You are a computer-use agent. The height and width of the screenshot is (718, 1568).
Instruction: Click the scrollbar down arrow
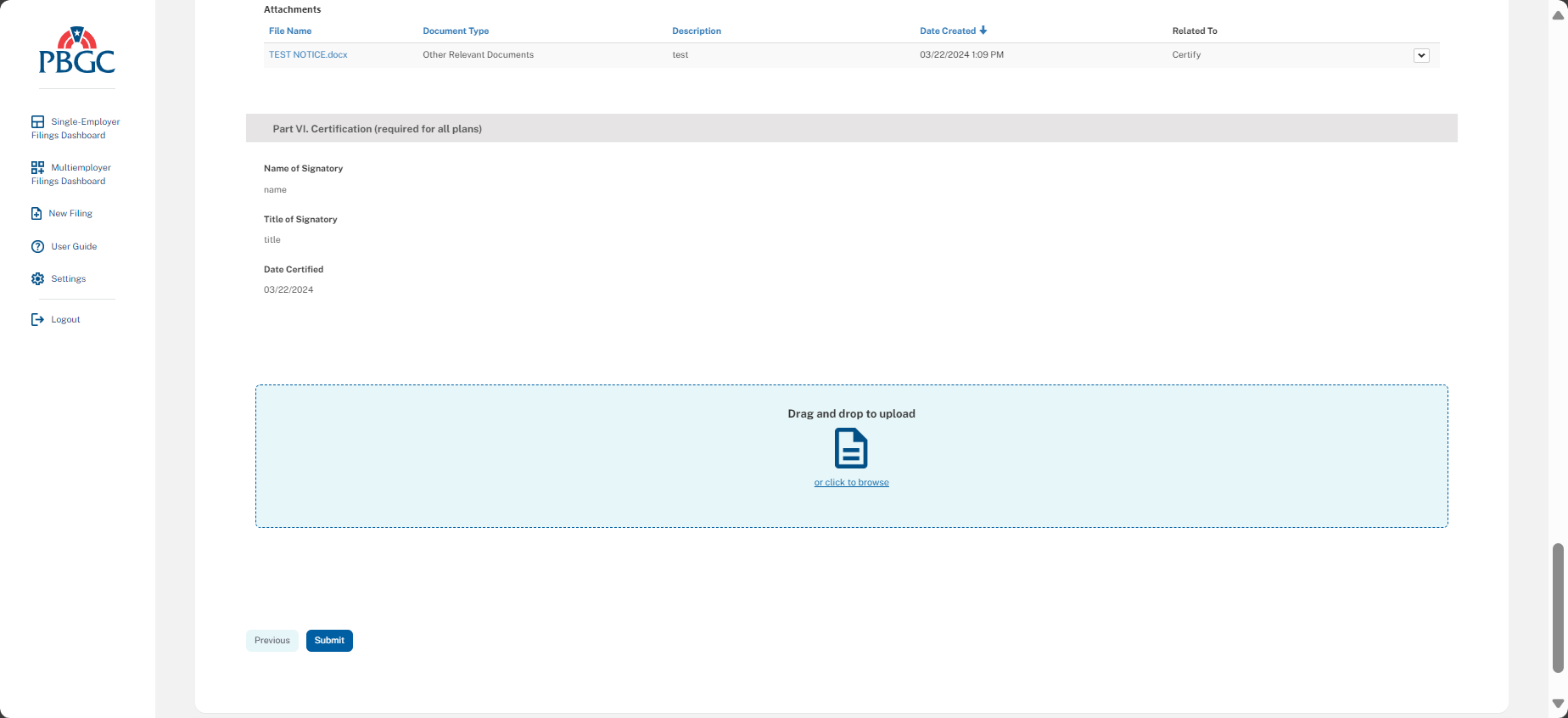point(1558,704)
